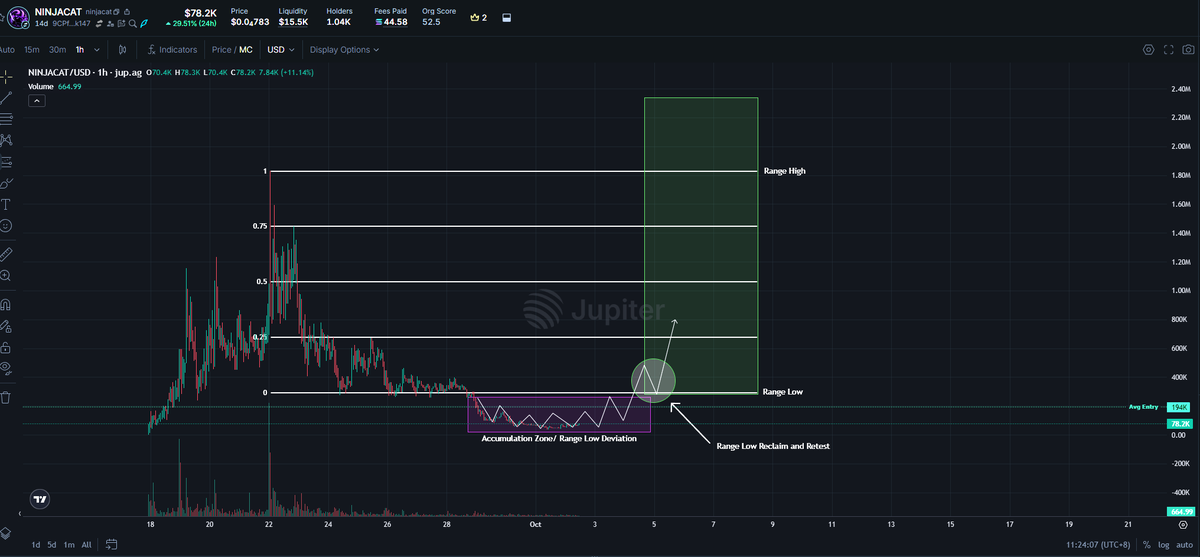Toggle percent scale mode
Viewport: 1200px width, 557px height.
click(1147, 545)
